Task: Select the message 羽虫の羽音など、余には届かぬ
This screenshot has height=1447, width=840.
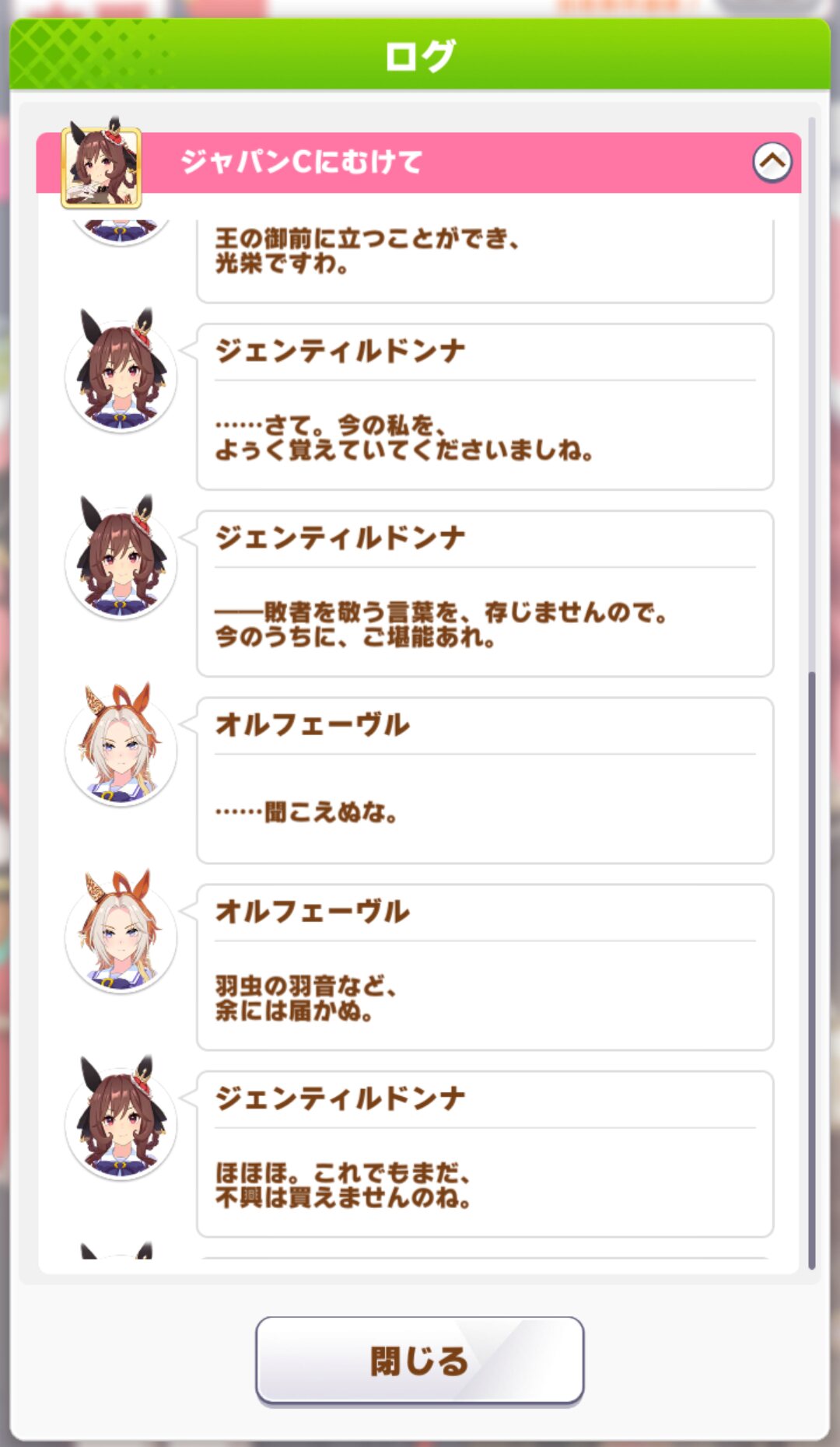Action: [x=485, y=967]
